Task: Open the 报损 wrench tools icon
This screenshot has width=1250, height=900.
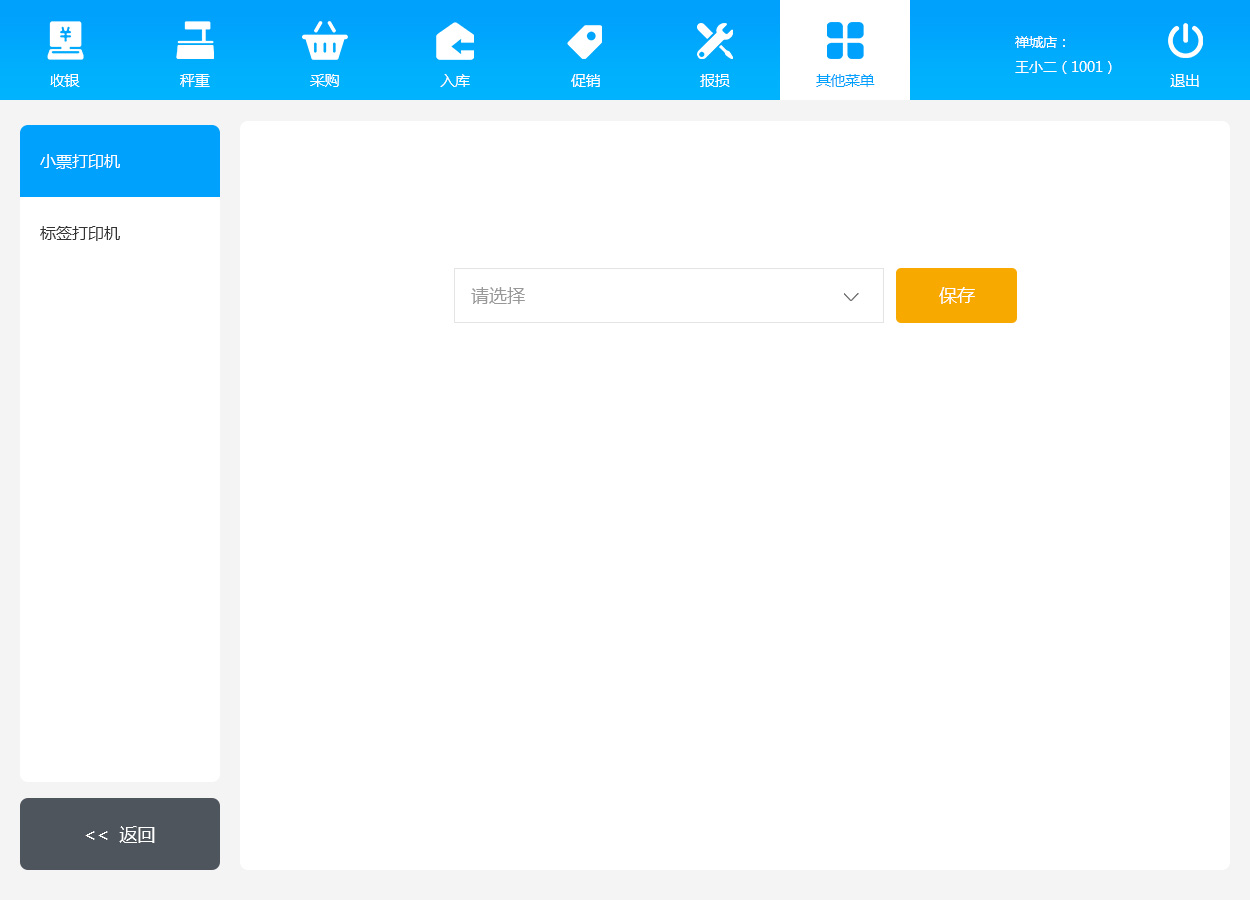Action: point(715,40)
